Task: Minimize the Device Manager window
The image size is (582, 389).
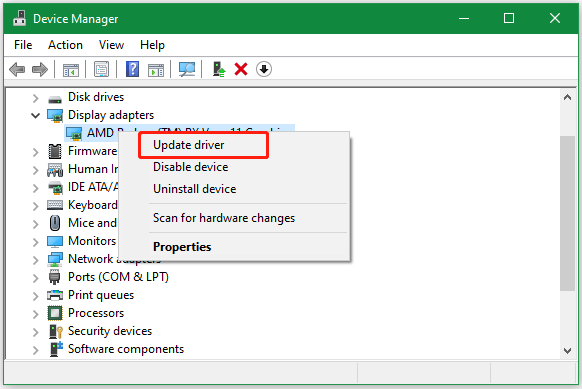Action: (x=464, y=18)
